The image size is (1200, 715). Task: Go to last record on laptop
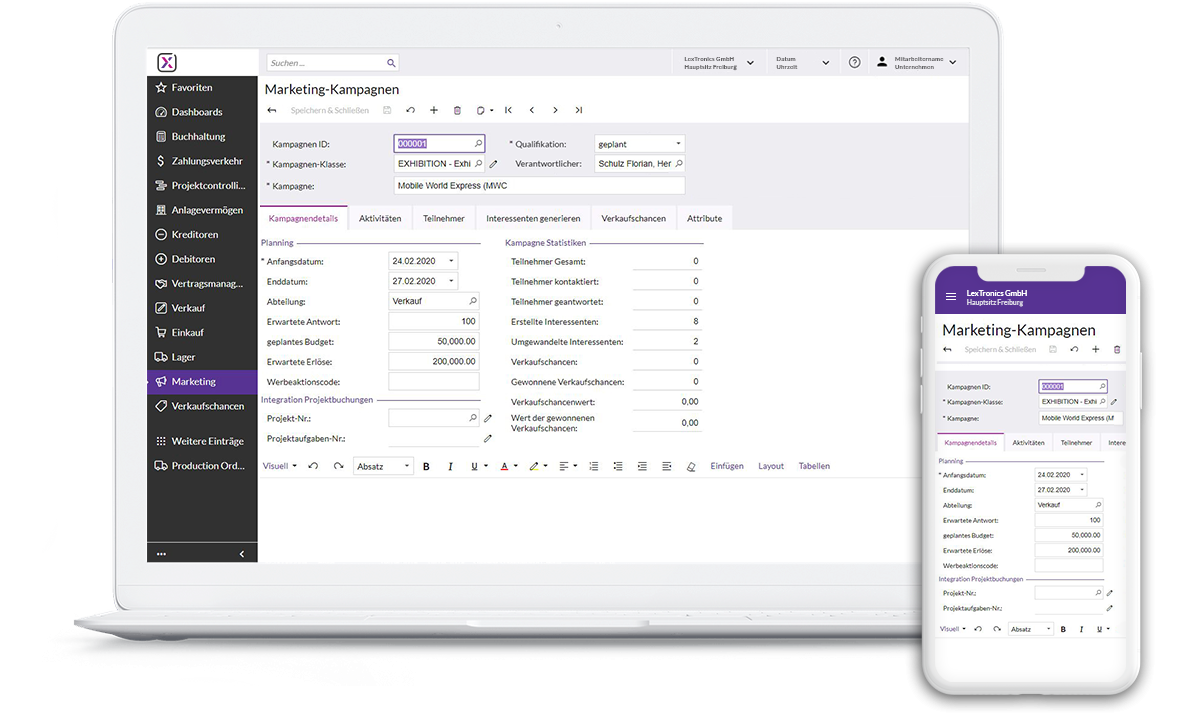(579, 110)
